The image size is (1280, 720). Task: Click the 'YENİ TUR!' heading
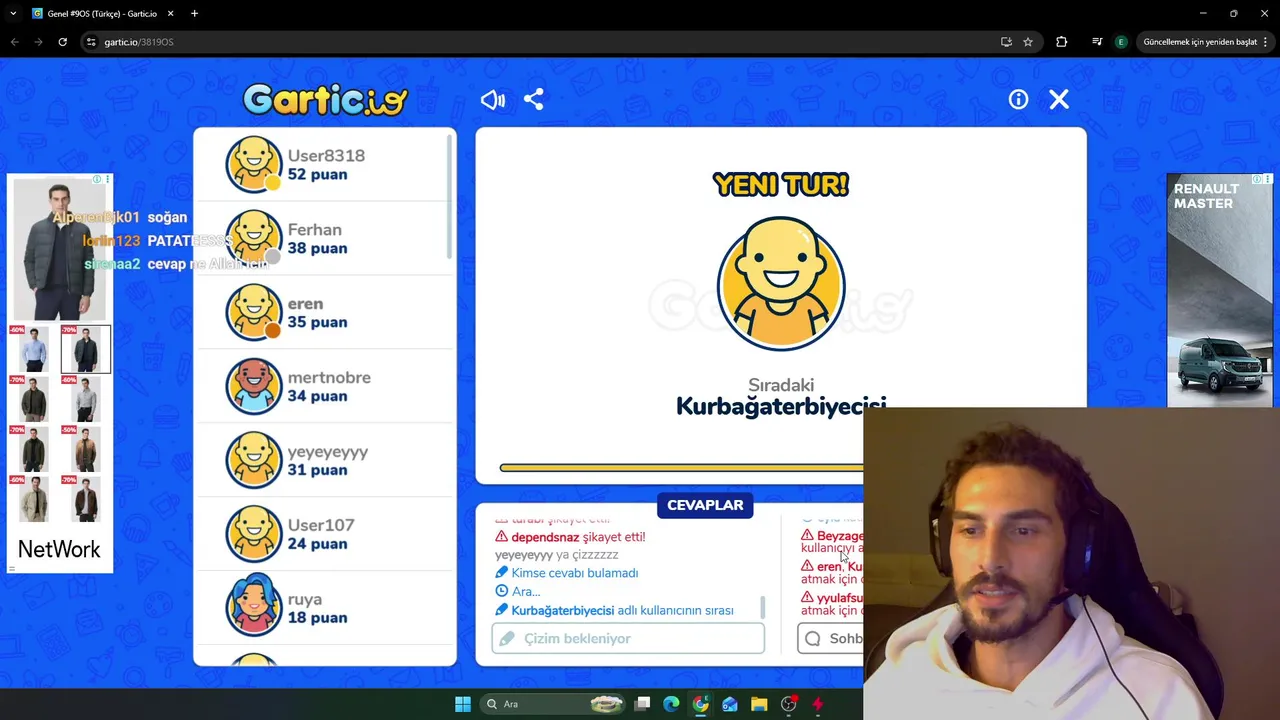(781, 184)
